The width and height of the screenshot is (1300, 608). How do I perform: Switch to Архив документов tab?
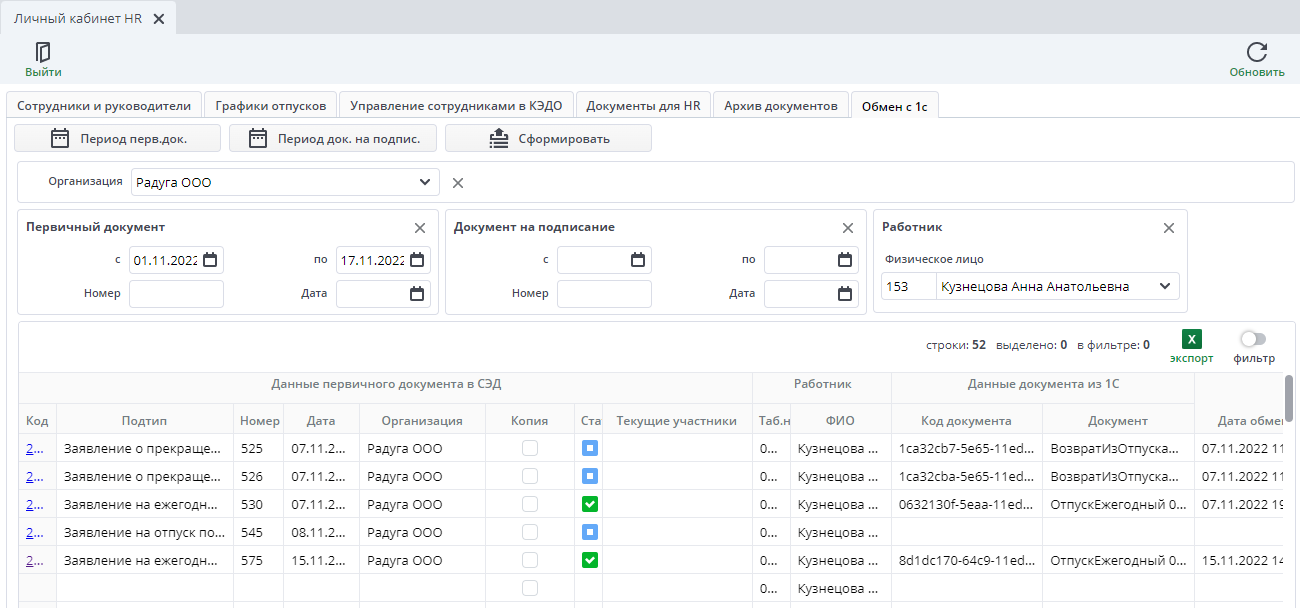pyautogui.click(x=781, y=105)
